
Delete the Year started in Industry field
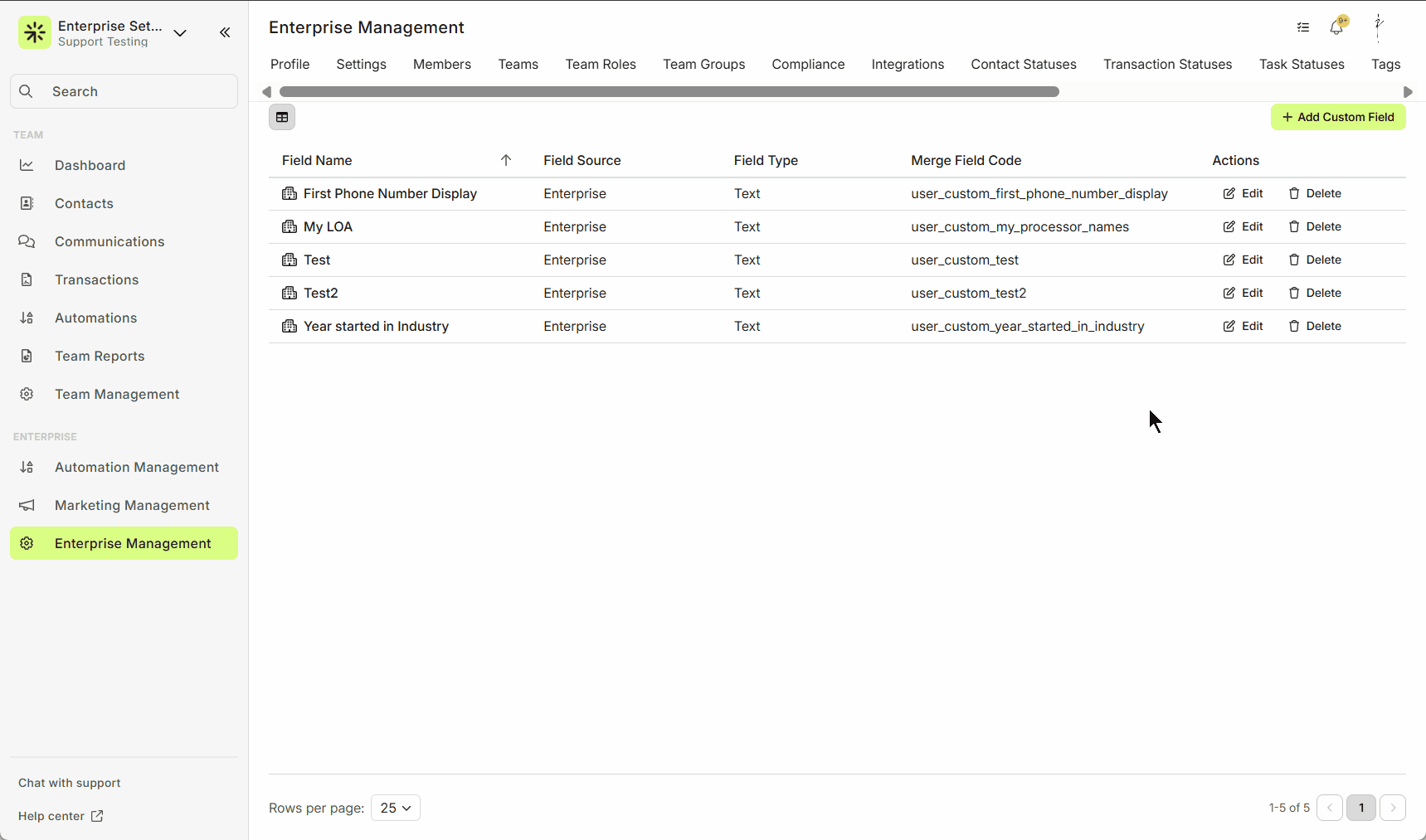click(x=1315, y=326)
